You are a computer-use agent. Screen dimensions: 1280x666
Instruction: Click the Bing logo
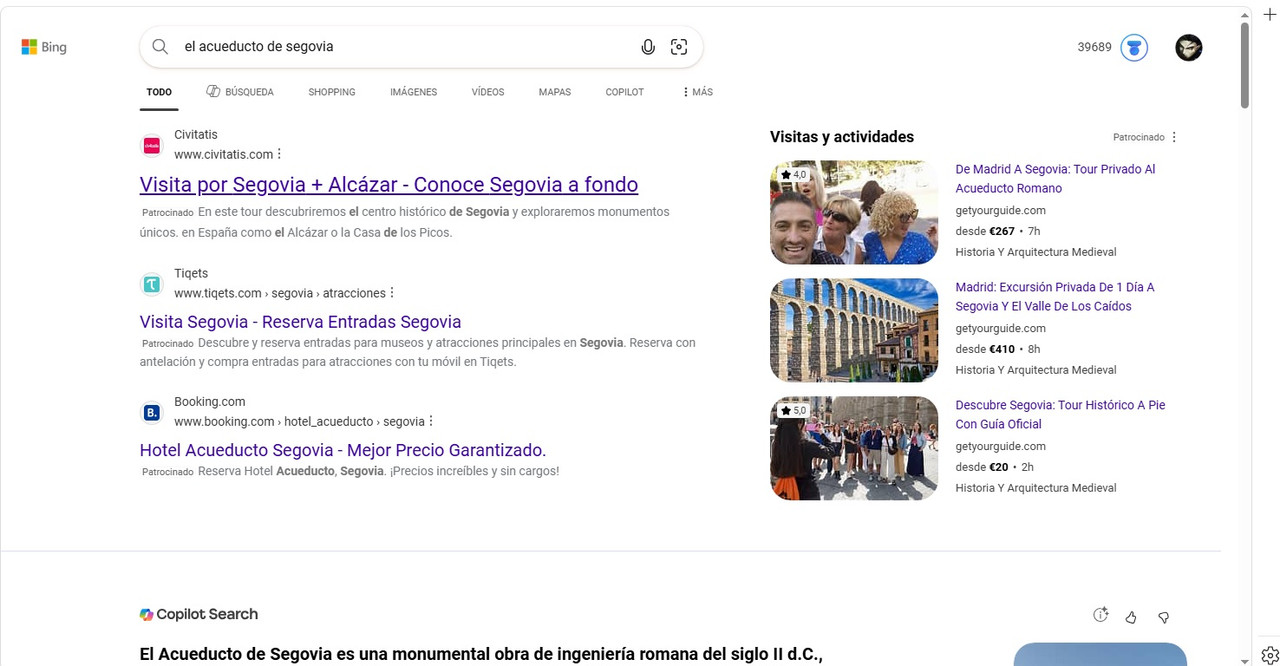click(44, 47)
